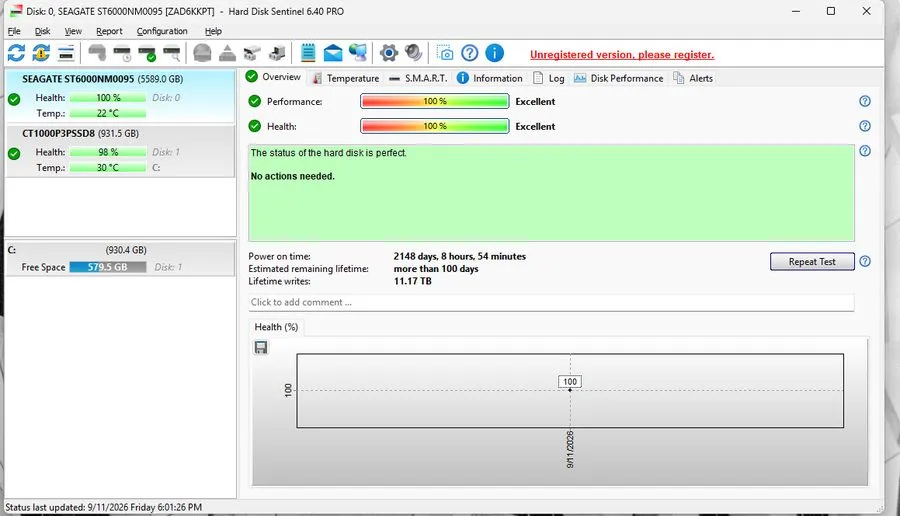Click the Unregistered version, please register link
The width and height of the screenshot is (900, 516).
click(x=622, y=55)
